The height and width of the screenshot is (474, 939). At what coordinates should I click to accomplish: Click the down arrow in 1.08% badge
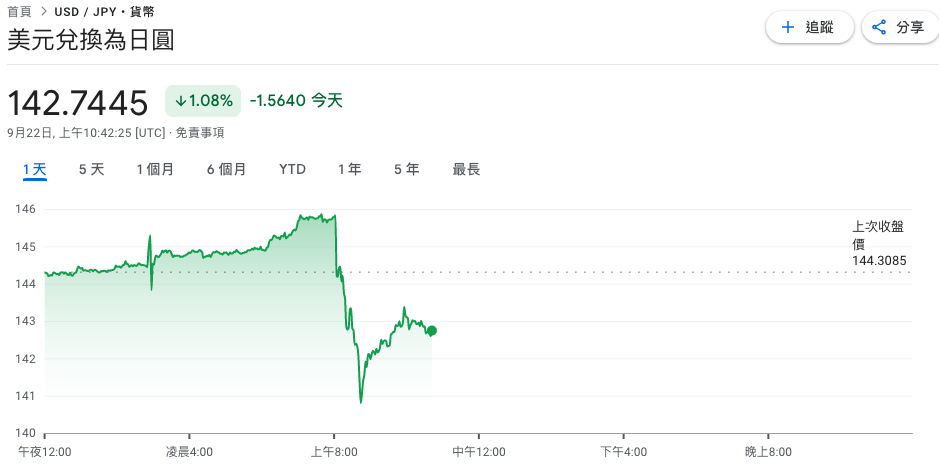point(180,101)
